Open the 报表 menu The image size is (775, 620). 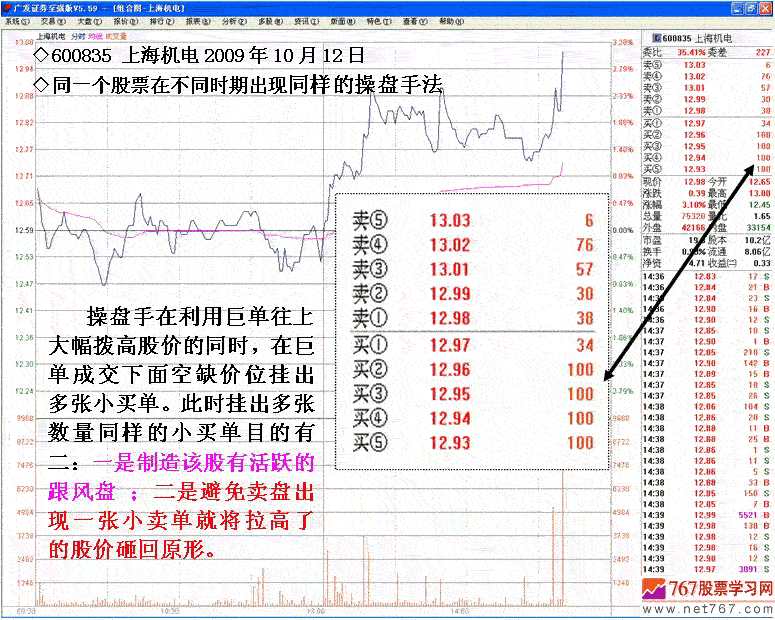(198, 20)
